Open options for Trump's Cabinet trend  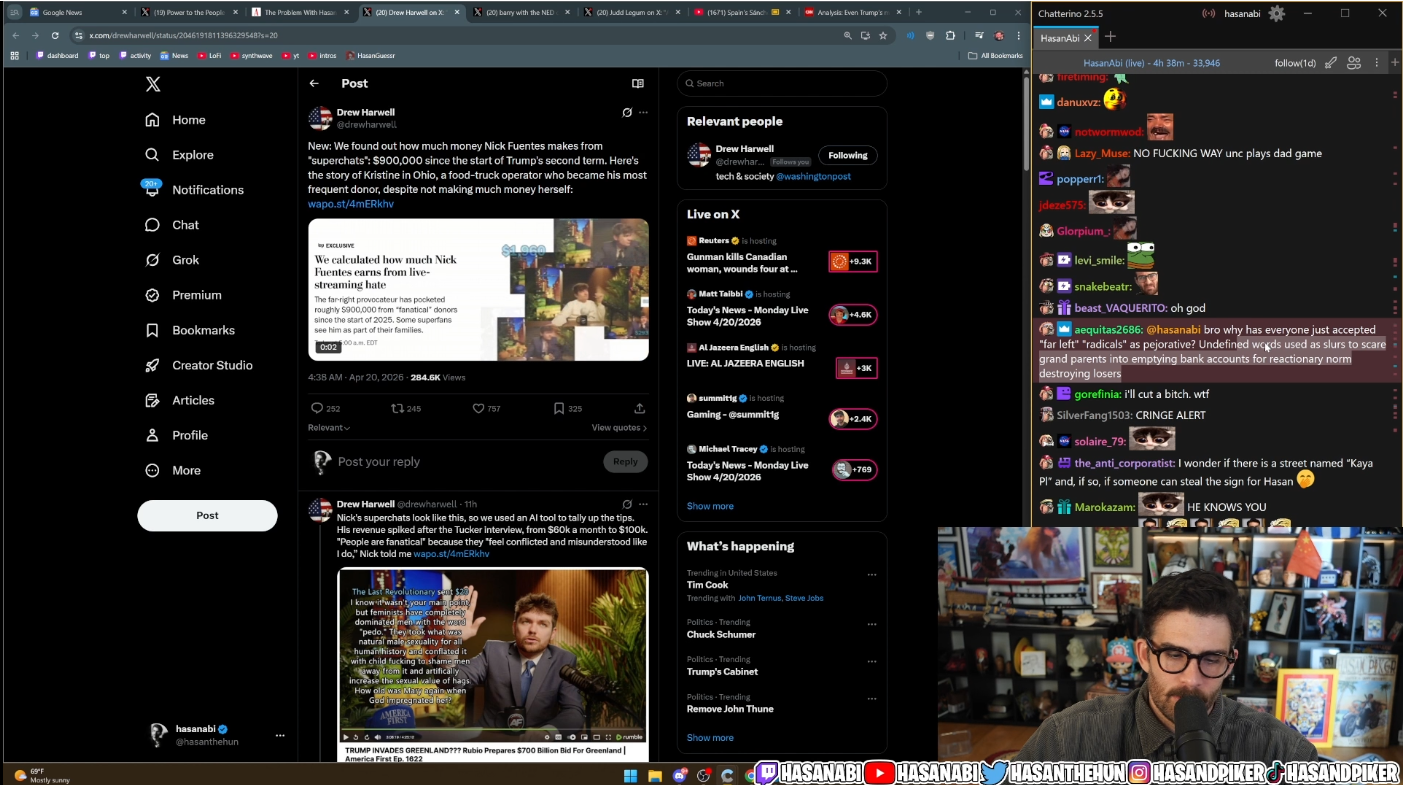[872, 660]
